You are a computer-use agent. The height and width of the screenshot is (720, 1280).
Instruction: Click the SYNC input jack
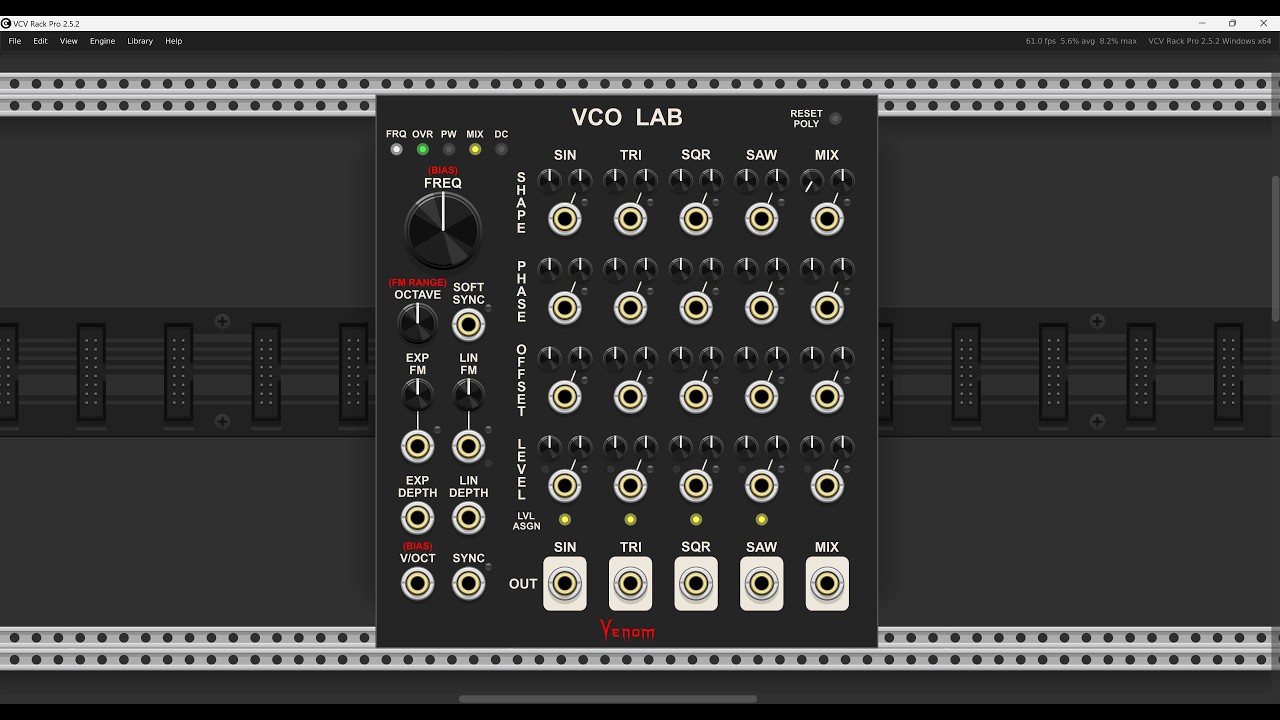pyautogui.click(x=468, y=584)
